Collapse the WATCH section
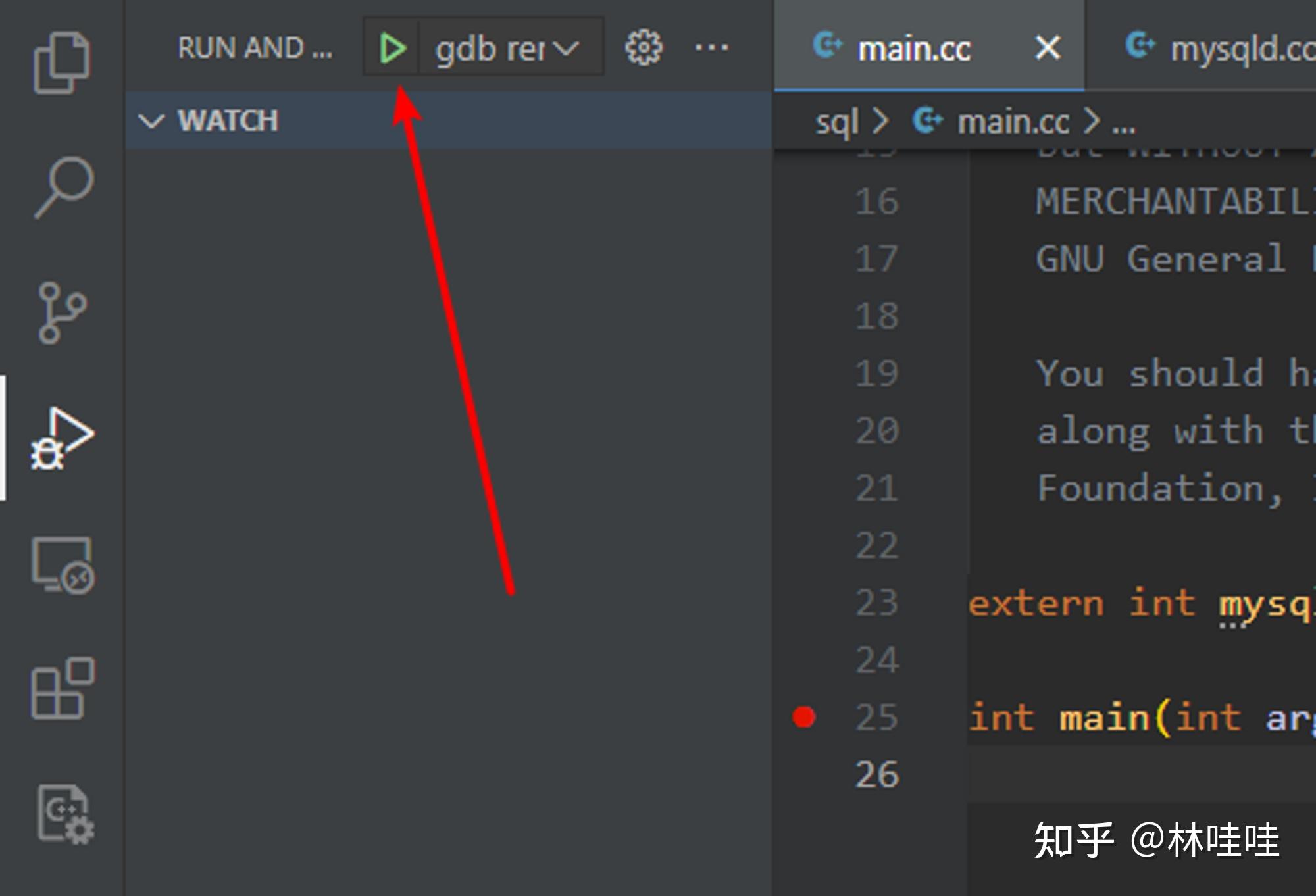This screenshot has width=1316, height=896. point(153,120)
